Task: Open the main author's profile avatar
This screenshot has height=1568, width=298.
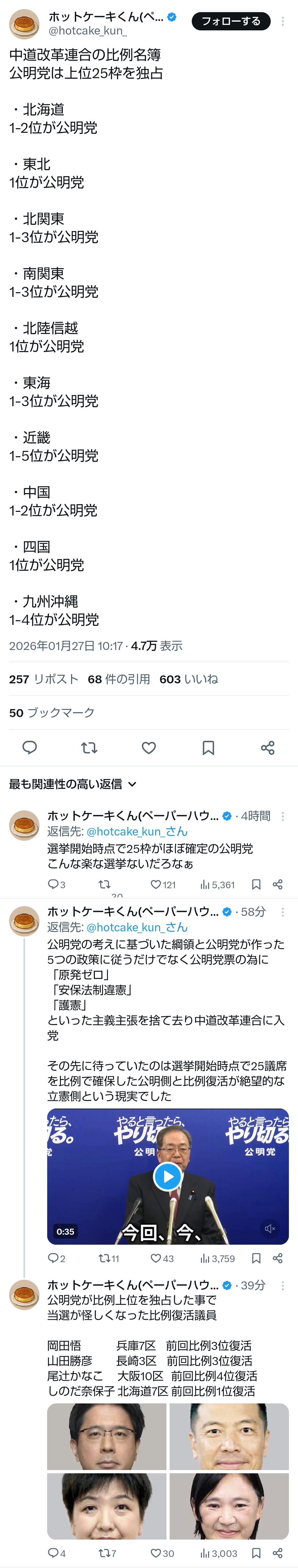Action: pyautogui.click(x=24, y=24)
